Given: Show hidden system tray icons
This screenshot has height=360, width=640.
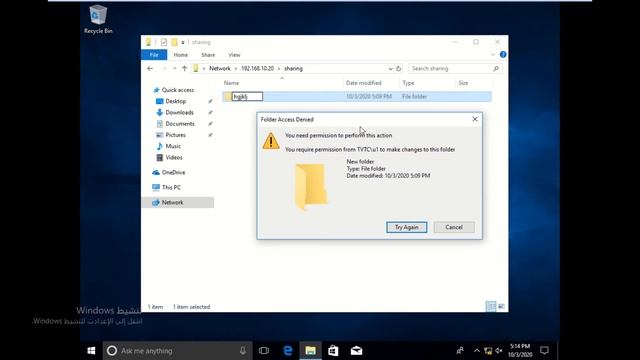Looking at the screenshot, I should click(477, 351).
